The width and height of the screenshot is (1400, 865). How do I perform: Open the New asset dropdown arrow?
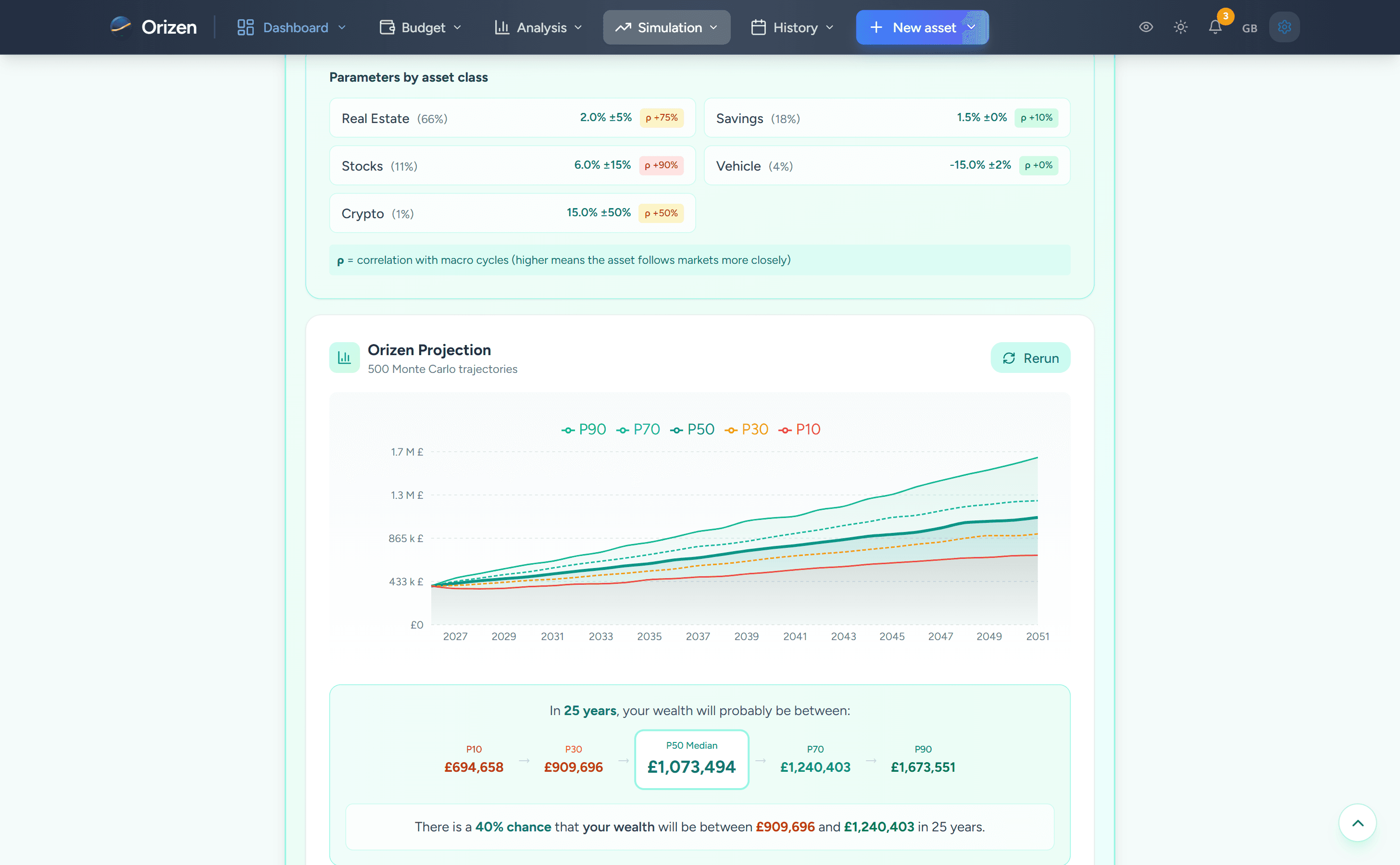pos(971,27)
